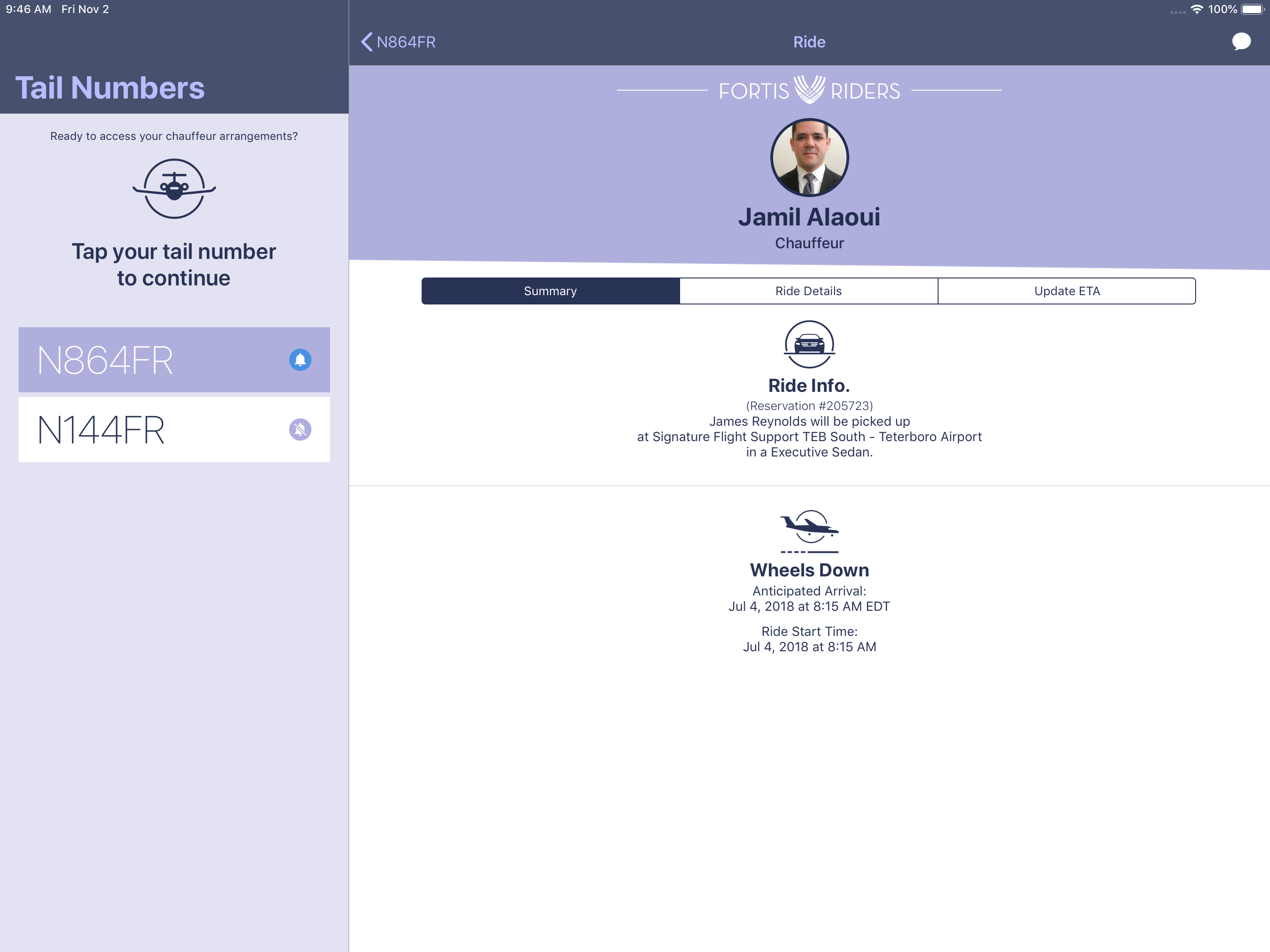
Task: Tap the battery status icon
Action: tap(1253, 9)
